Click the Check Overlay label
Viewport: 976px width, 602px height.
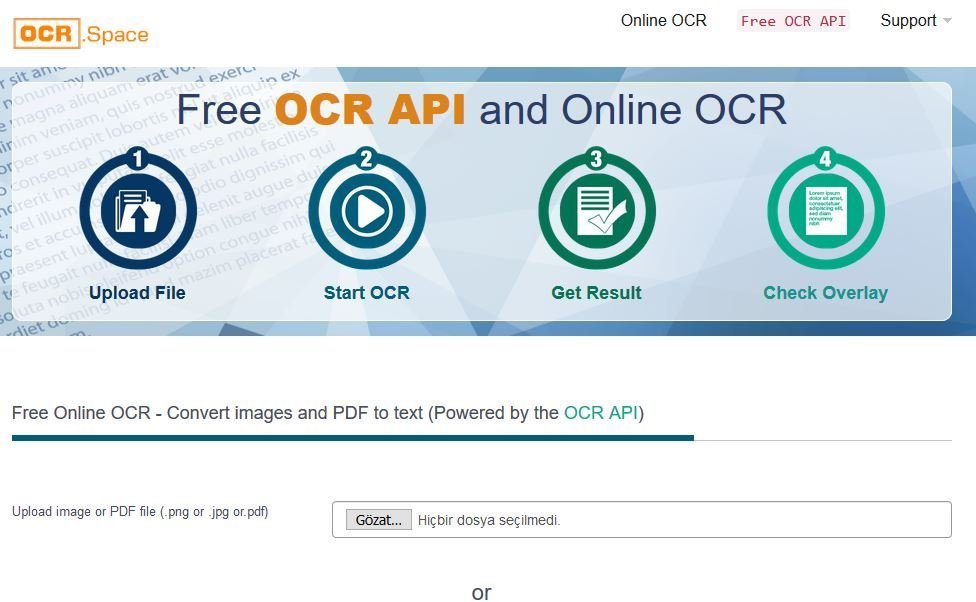pyautogui.click(x=825, y=293)
